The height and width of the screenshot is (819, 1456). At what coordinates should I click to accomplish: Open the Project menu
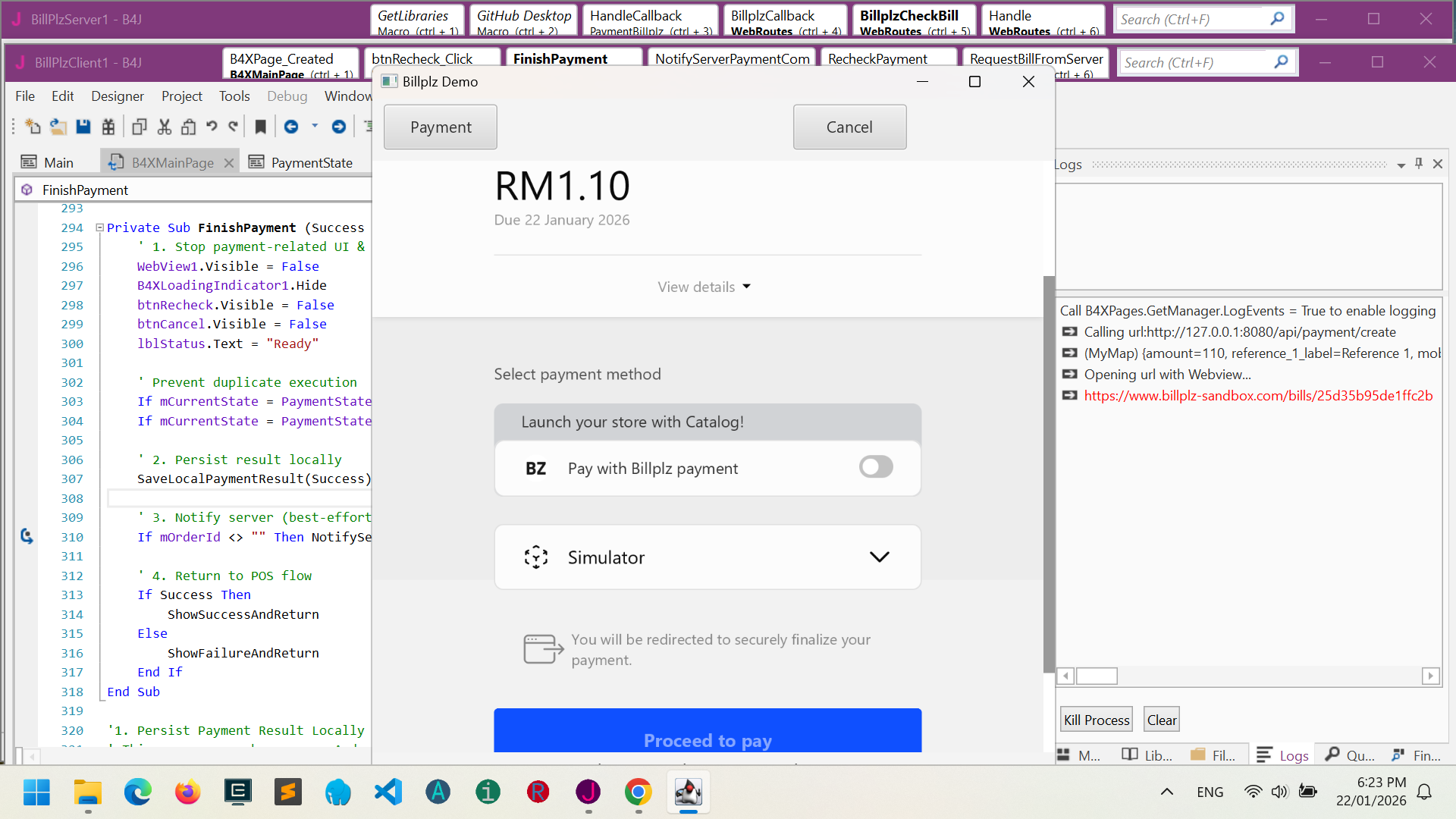click(181, 96)
